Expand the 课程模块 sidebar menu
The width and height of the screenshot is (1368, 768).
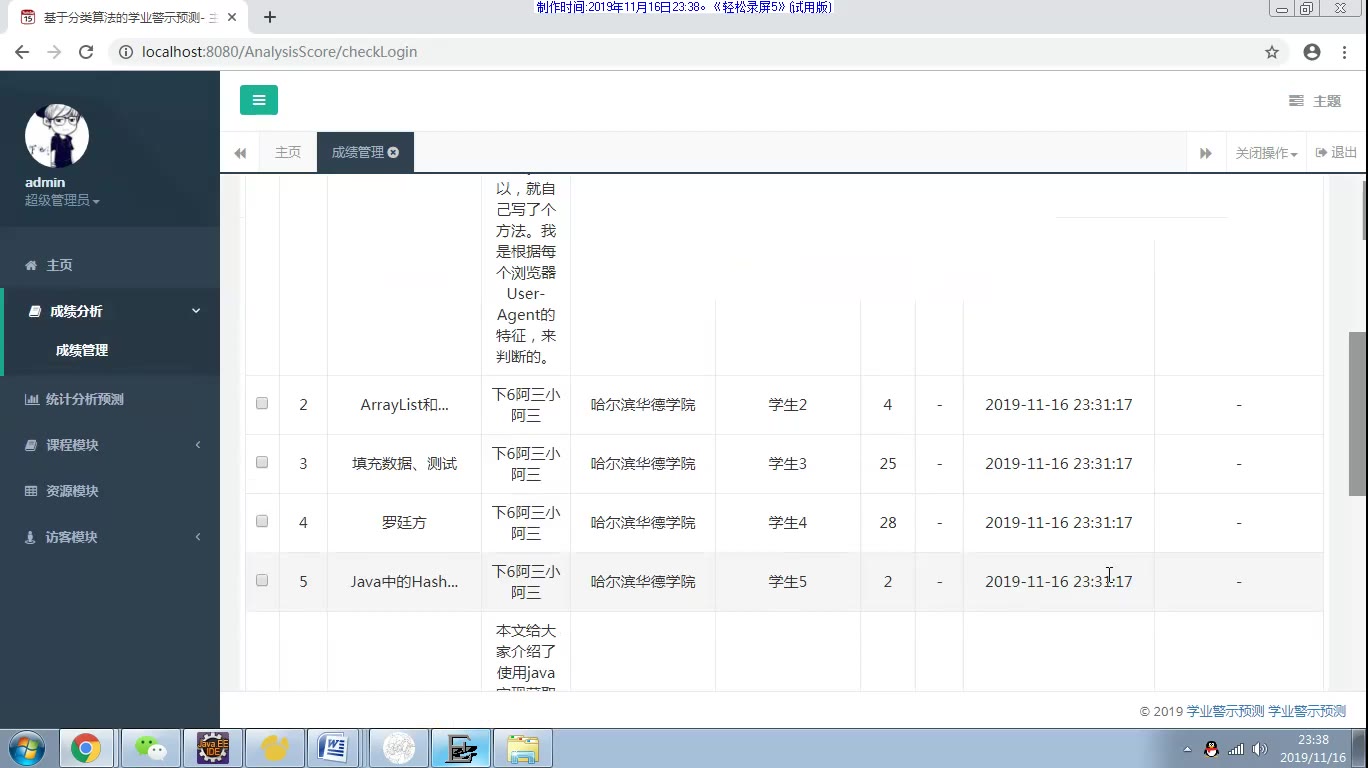72,445
